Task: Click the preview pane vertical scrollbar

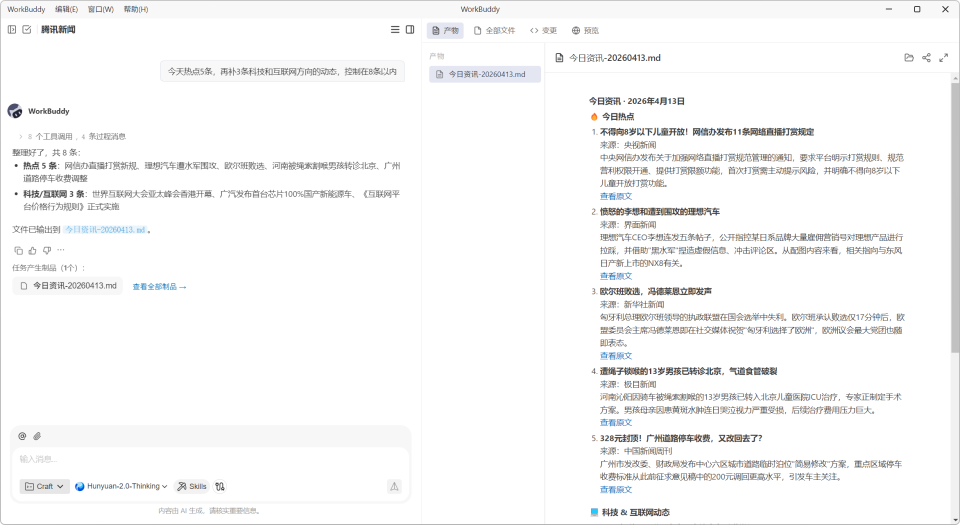Action: [x=955, y=217]
